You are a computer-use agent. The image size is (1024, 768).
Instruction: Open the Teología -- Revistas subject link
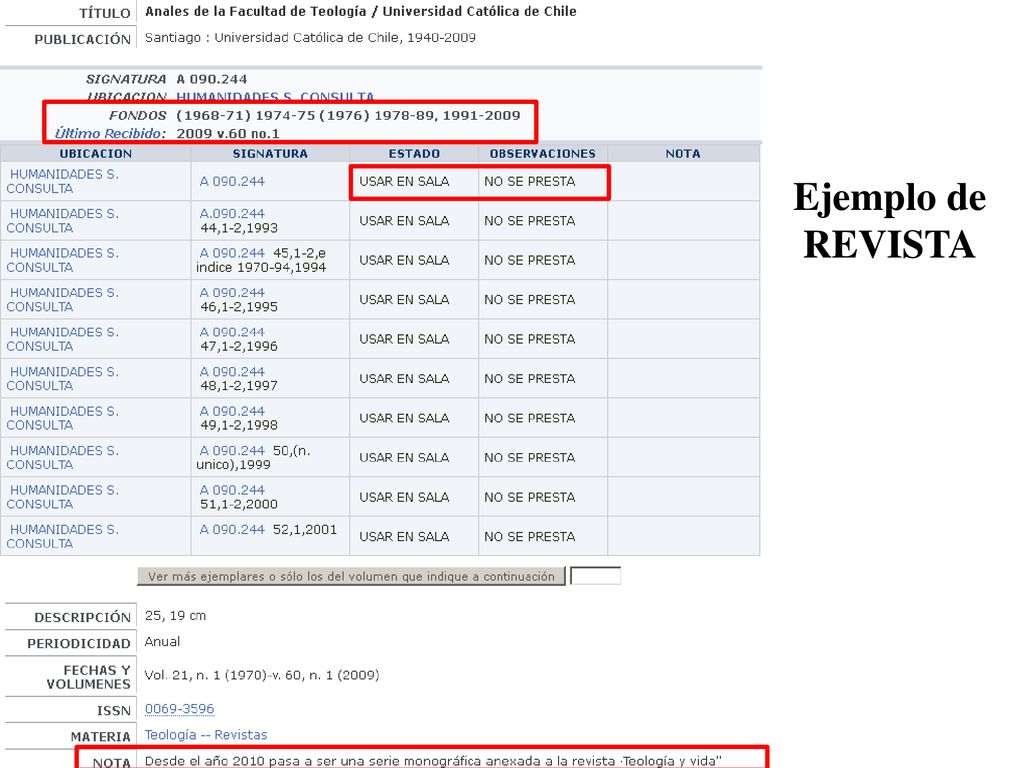click(206, 735)
